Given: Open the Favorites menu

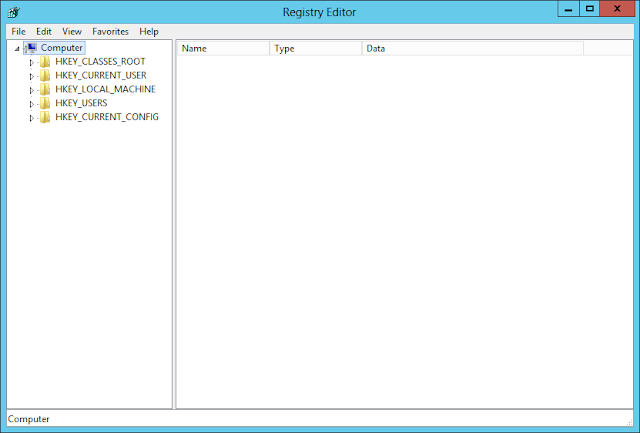Looking at the screenshot, I should coord(110,31).
